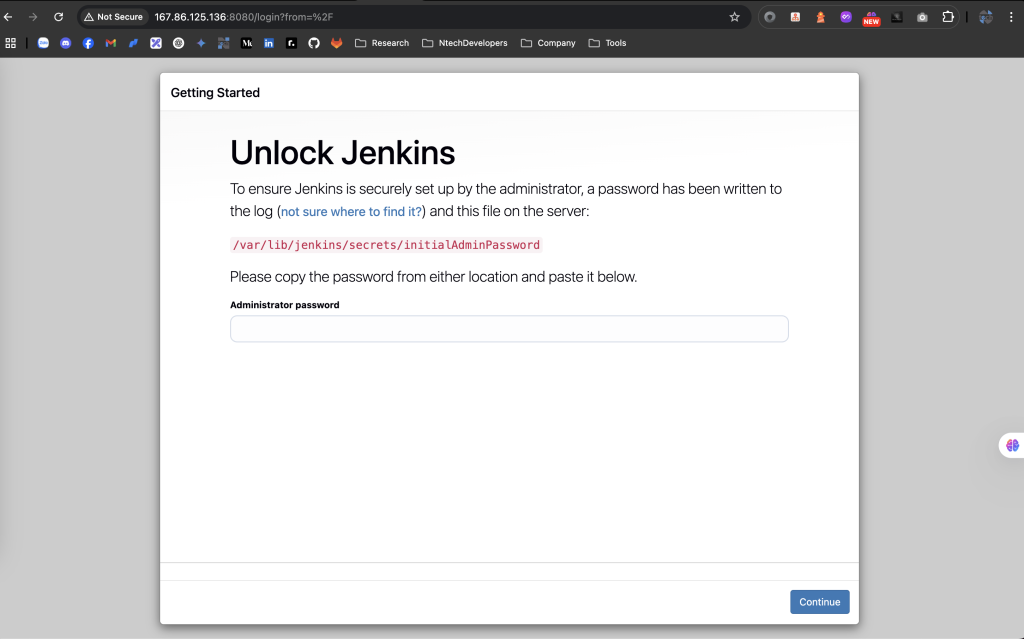
Task: Open the blue-gray blocks bookmark
Action: [x=223, y=43]
